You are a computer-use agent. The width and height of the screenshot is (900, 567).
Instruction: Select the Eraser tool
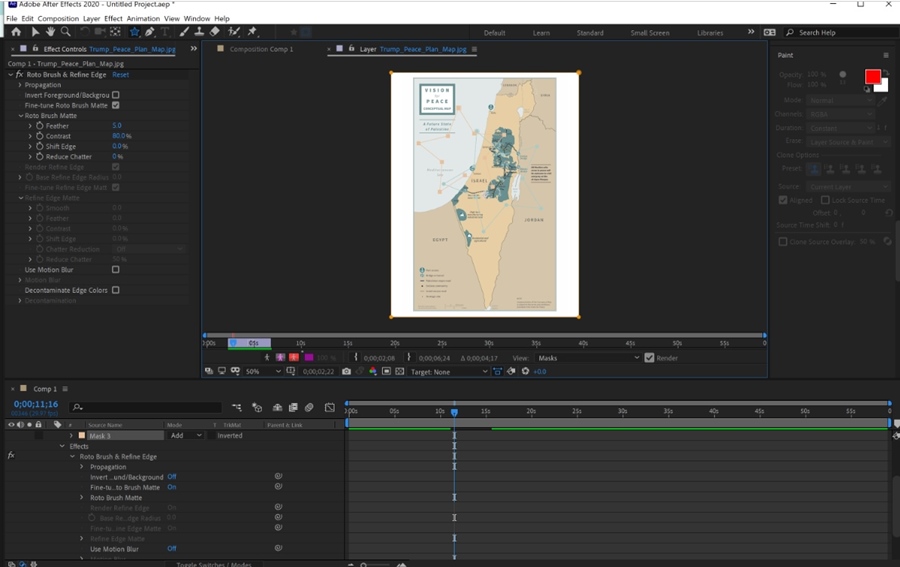pyautogui.click(x=214, y=32)
